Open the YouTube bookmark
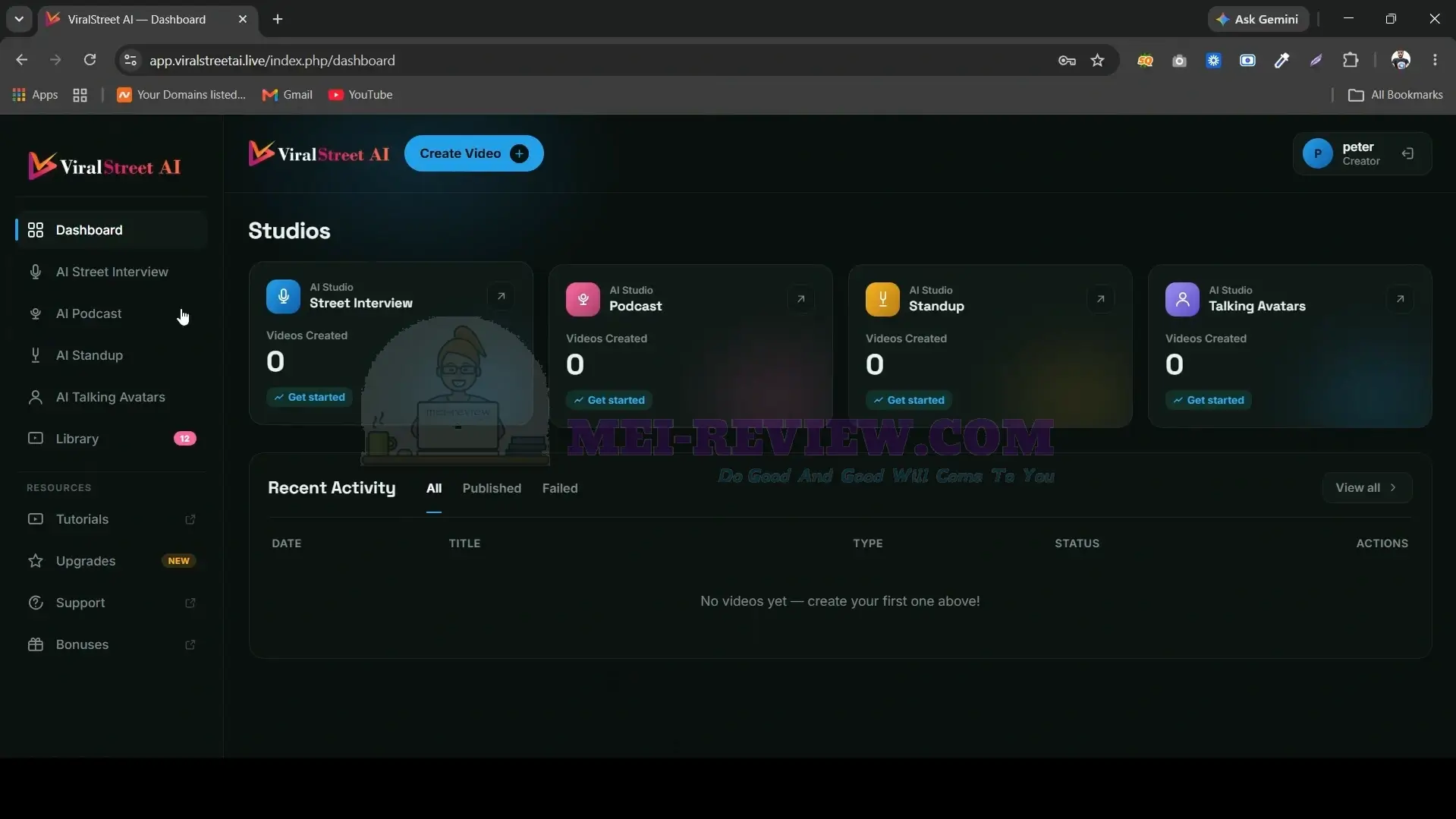 tap(360, 95)
